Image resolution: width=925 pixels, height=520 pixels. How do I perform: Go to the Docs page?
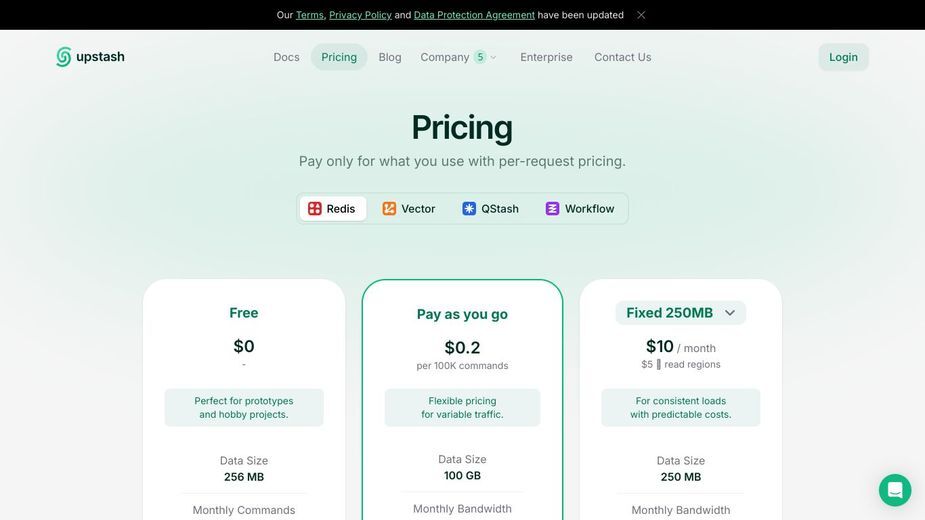pos(286,57)
